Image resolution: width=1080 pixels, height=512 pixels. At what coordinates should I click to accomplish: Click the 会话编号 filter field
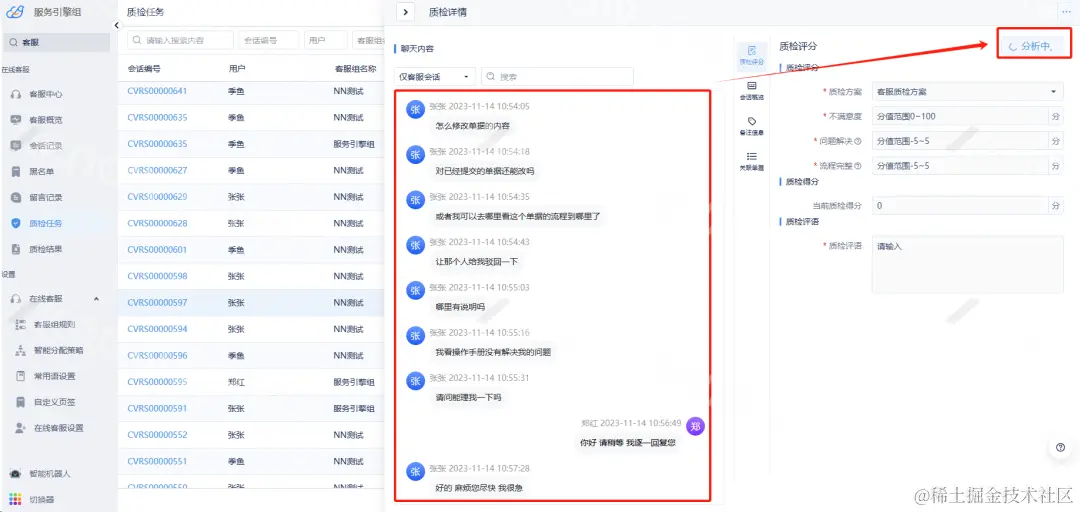click(269, 40)
